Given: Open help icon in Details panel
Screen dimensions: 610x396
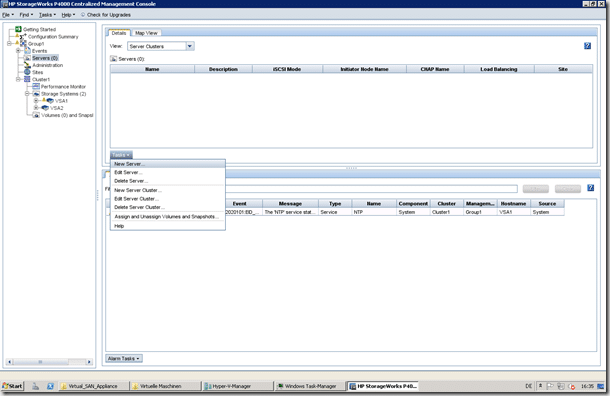Looking at the screenshot, I should pos(587,46).
